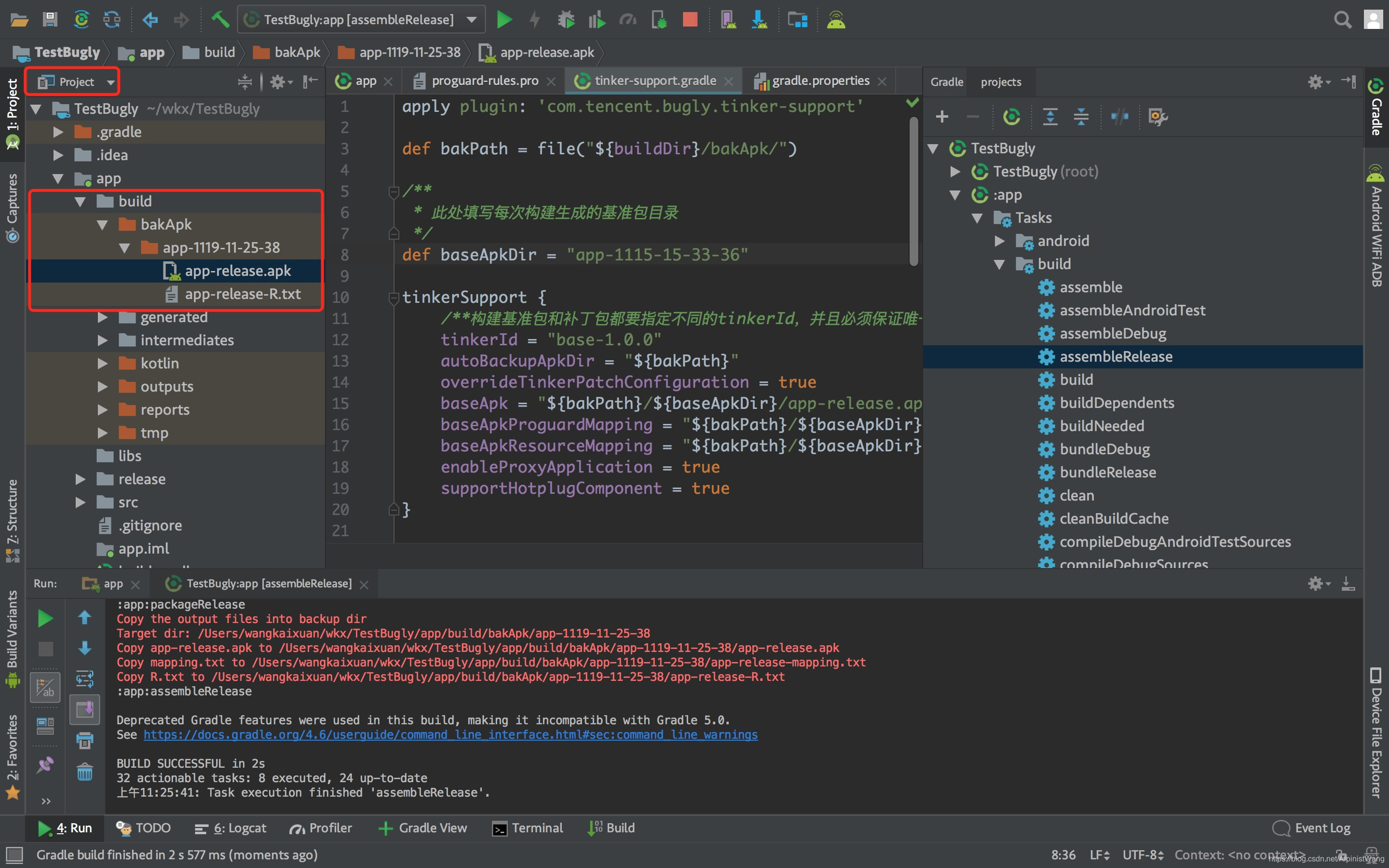
Task: Collapse the Tasks node in Gradle panel
Action: pos(977,218)
